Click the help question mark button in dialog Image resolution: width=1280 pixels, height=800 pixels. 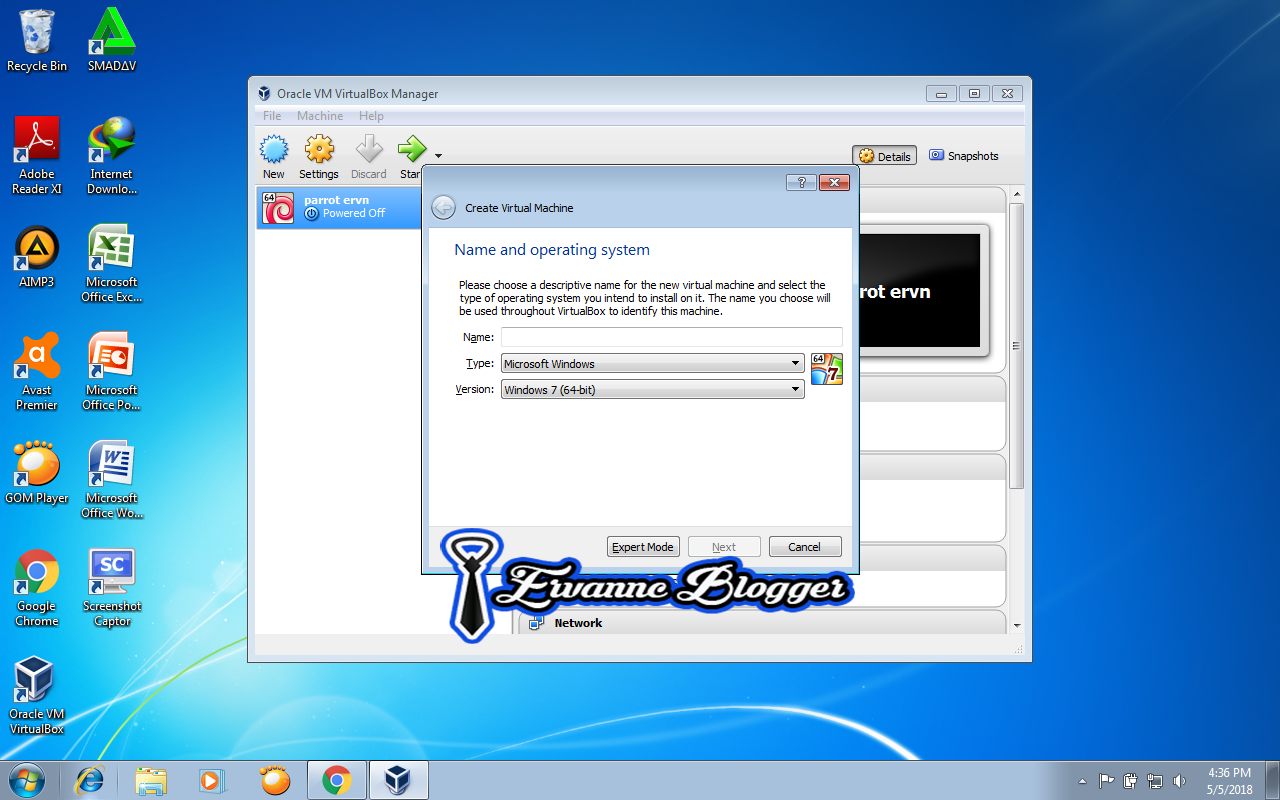point(801,182)
